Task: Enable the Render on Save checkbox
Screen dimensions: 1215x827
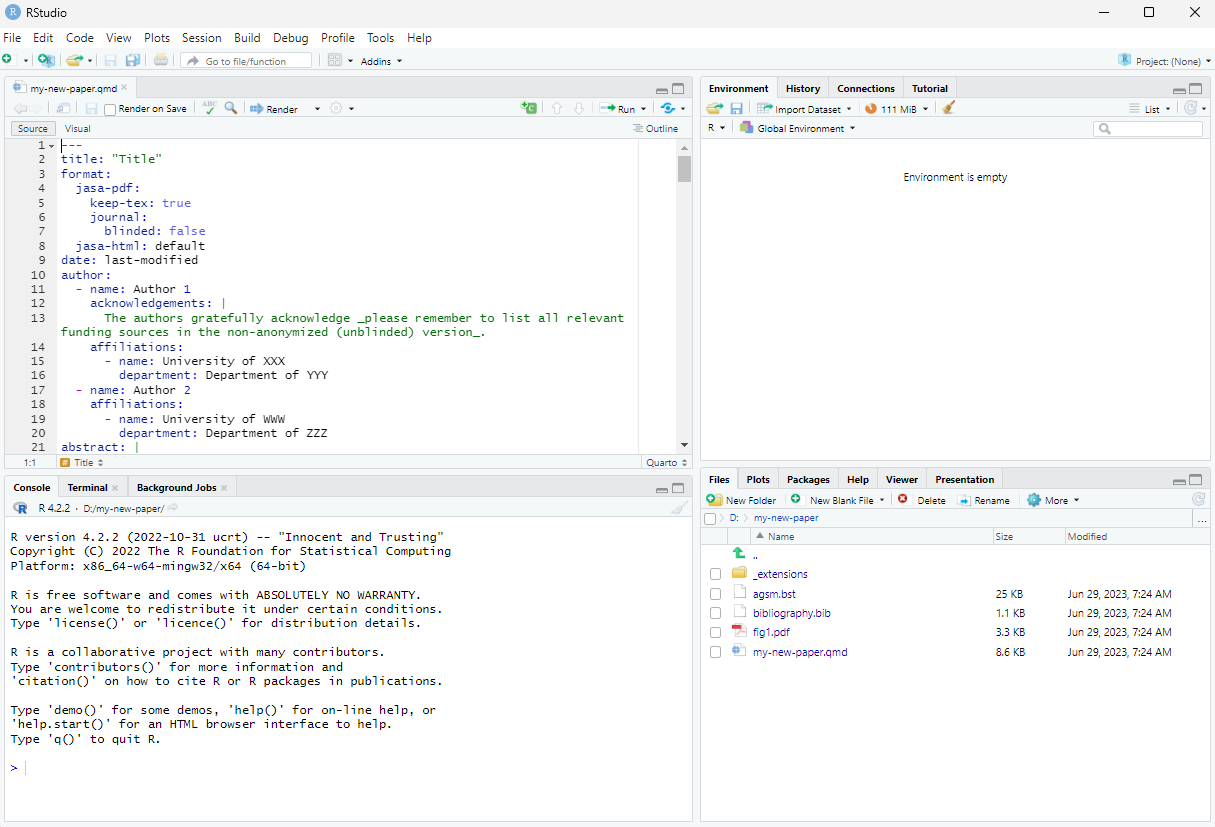Action: tap(110, 109)
